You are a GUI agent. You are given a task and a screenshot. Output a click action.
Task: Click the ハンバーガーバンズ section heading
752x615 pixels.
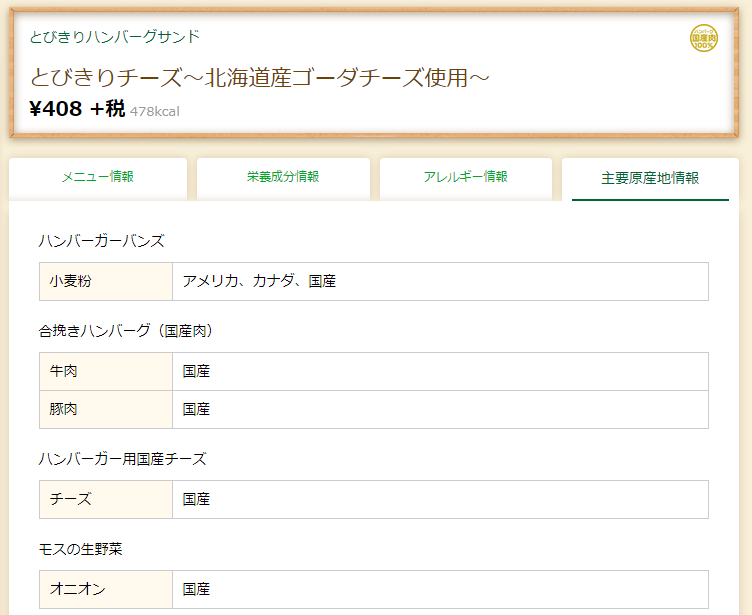click(102, 241)
